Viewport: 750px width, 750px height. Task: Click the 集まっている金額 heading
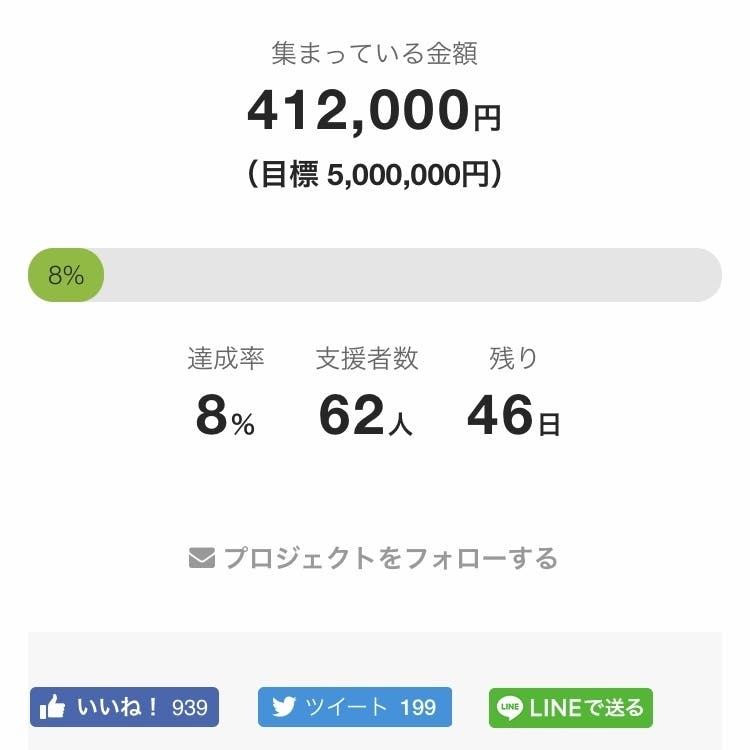click(374, 53)
